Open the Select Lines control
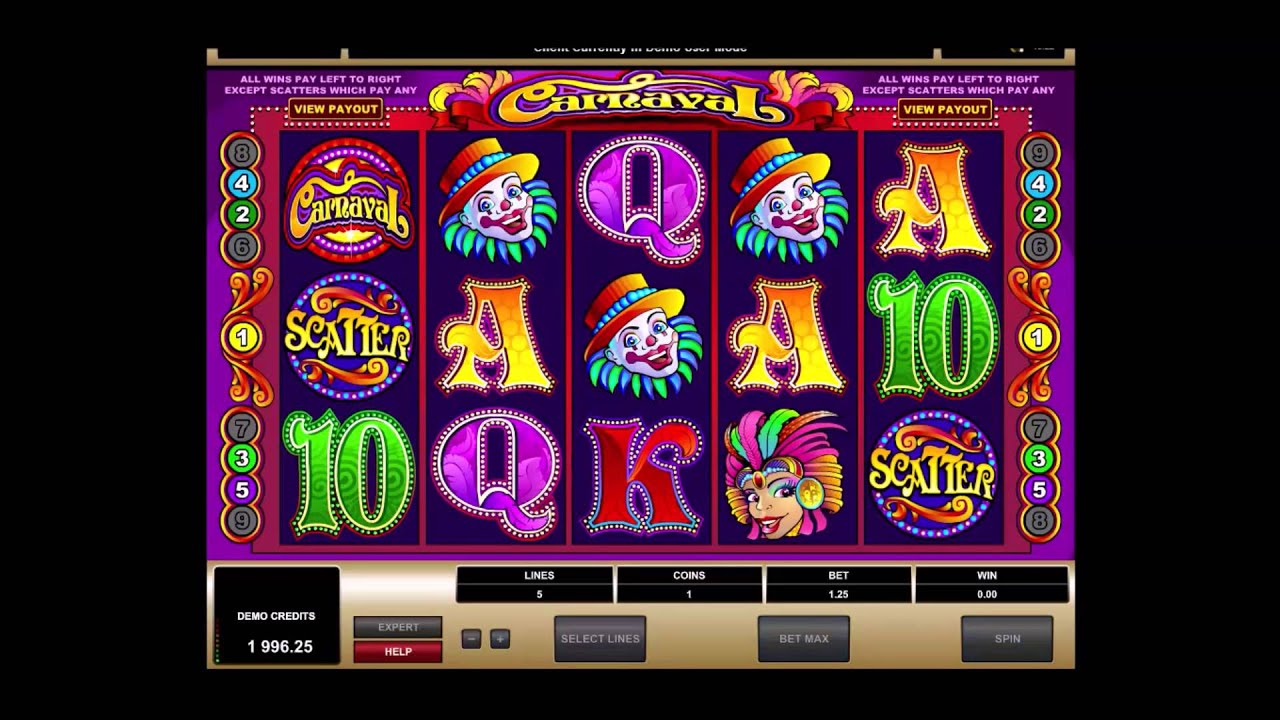 point(600,639)
